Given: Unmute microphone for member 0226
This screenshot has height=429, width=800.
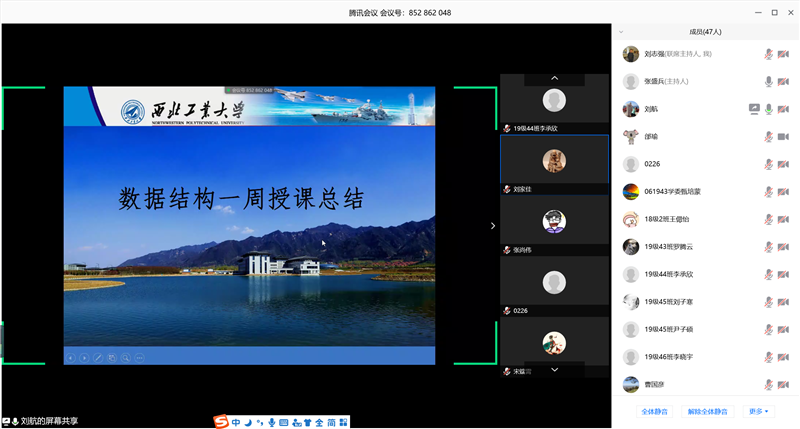Looking at the screenshot, I should [x=768, y=164].
